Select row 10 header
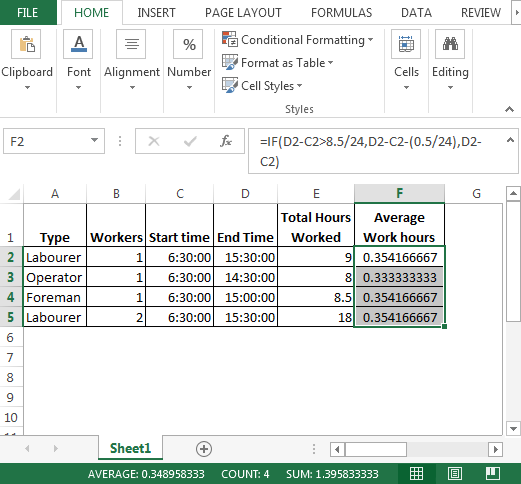 (x=11, y=417)
